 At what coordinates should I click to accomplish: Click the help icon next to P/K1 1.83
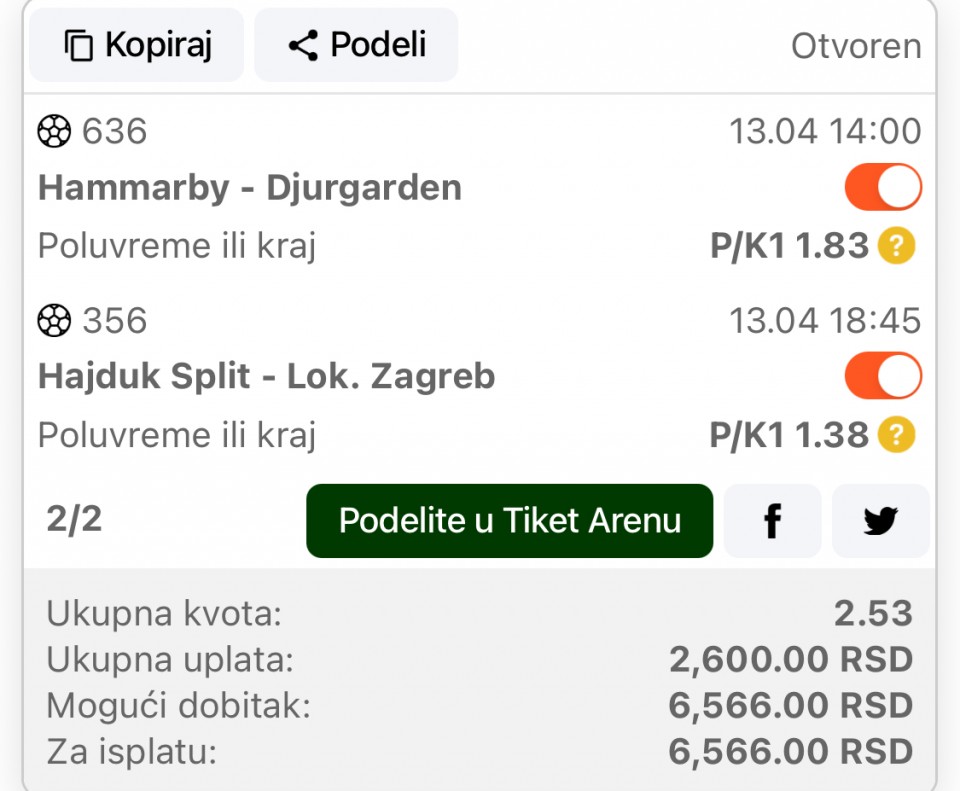click(896, 246)
